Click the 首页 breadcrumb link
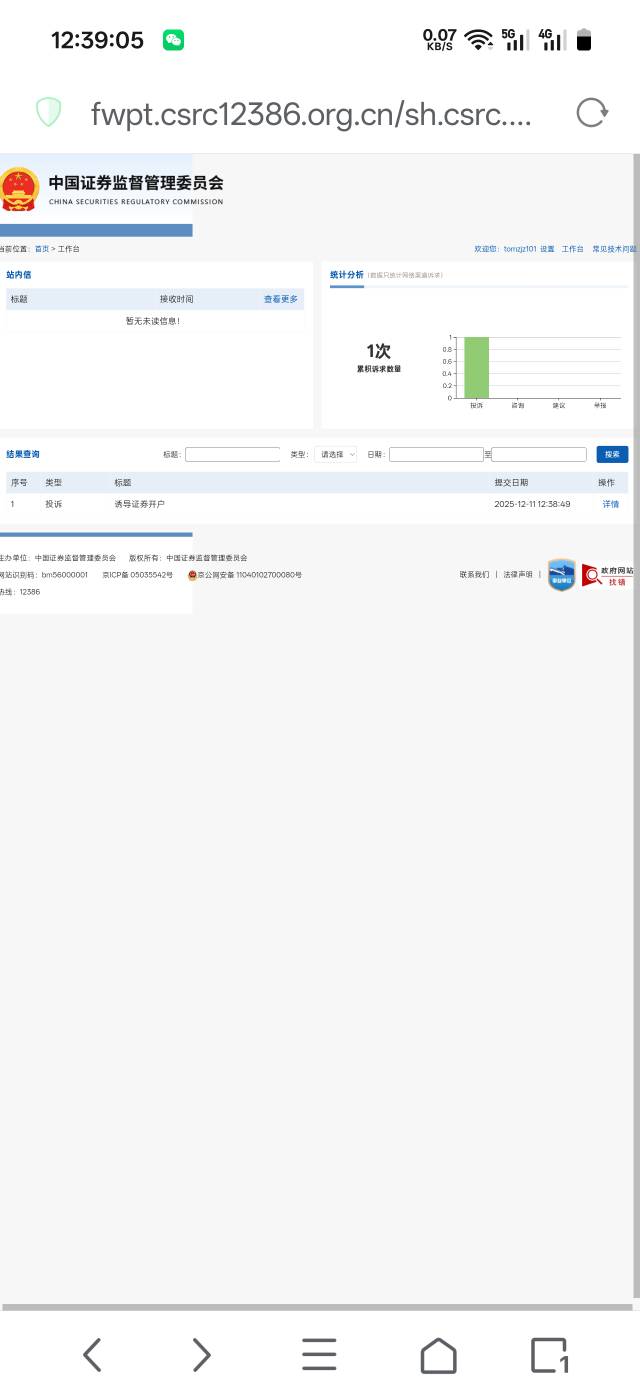Image resolution: width=640 pixels, height=1400 pixels. [x=41, y=248]
